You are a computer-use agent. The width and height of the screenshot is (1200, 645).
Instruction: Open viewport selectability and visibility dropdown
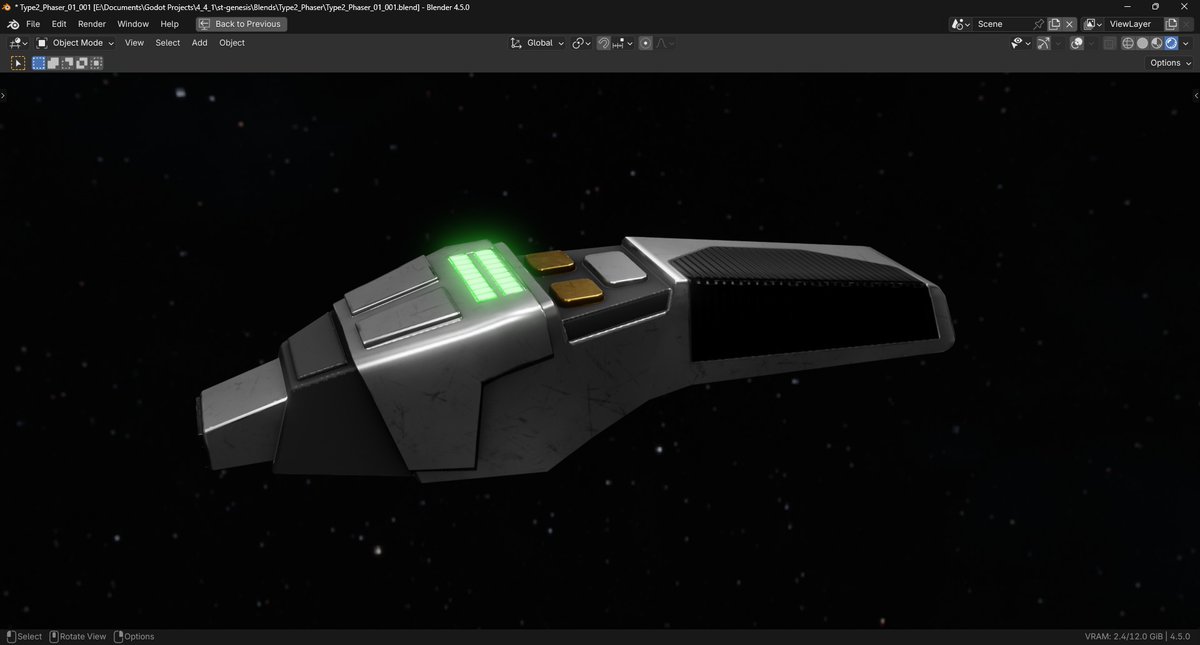1020,43
